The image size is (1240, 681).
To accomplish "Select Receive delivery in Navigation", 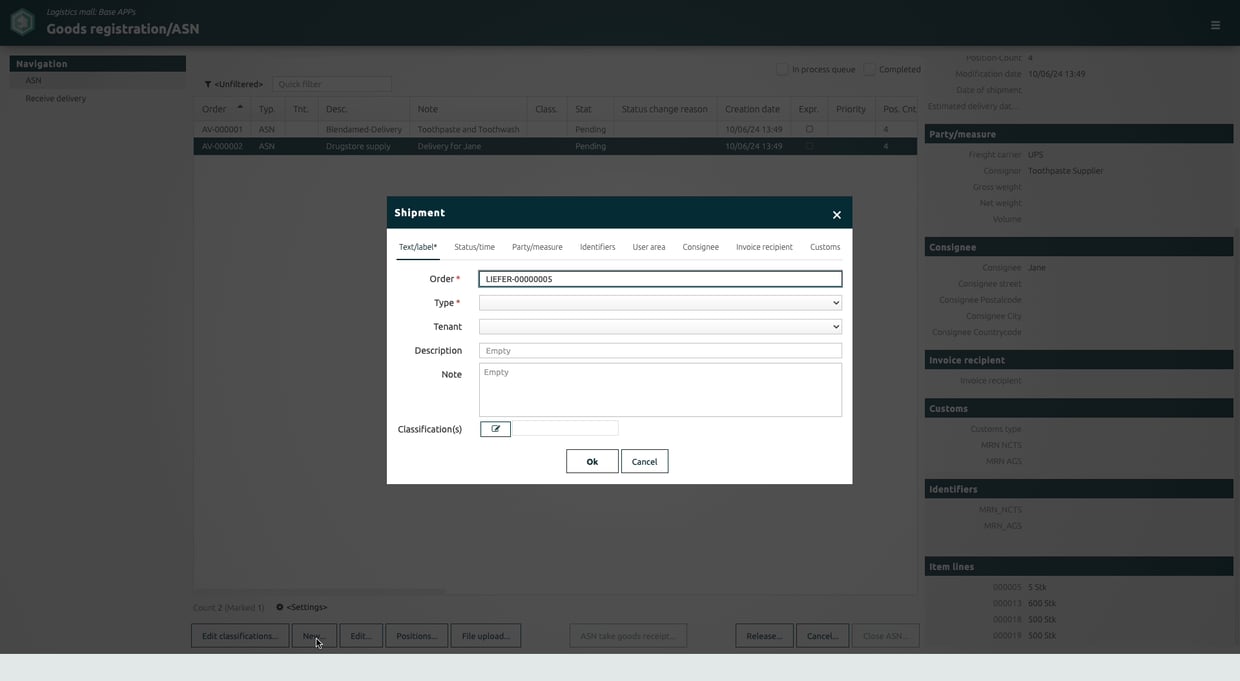I will [x=56, y=98].
